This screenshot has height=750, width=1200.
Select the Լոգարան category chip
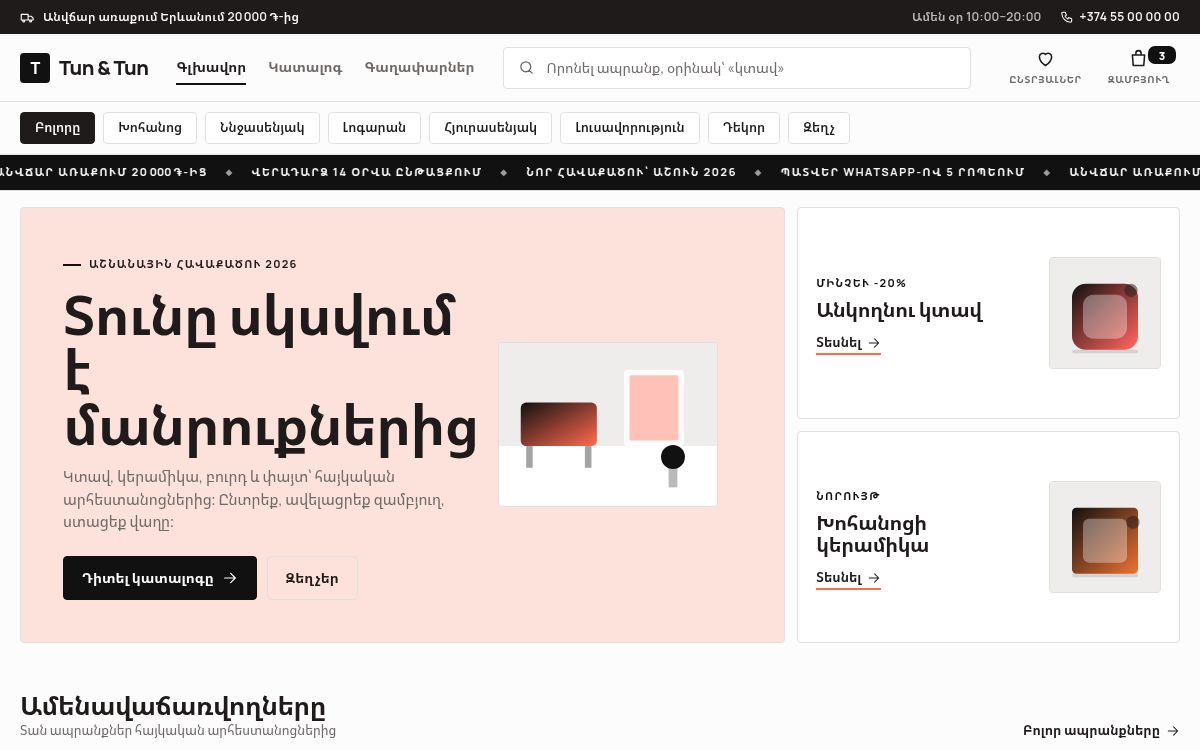pos(374,128)
